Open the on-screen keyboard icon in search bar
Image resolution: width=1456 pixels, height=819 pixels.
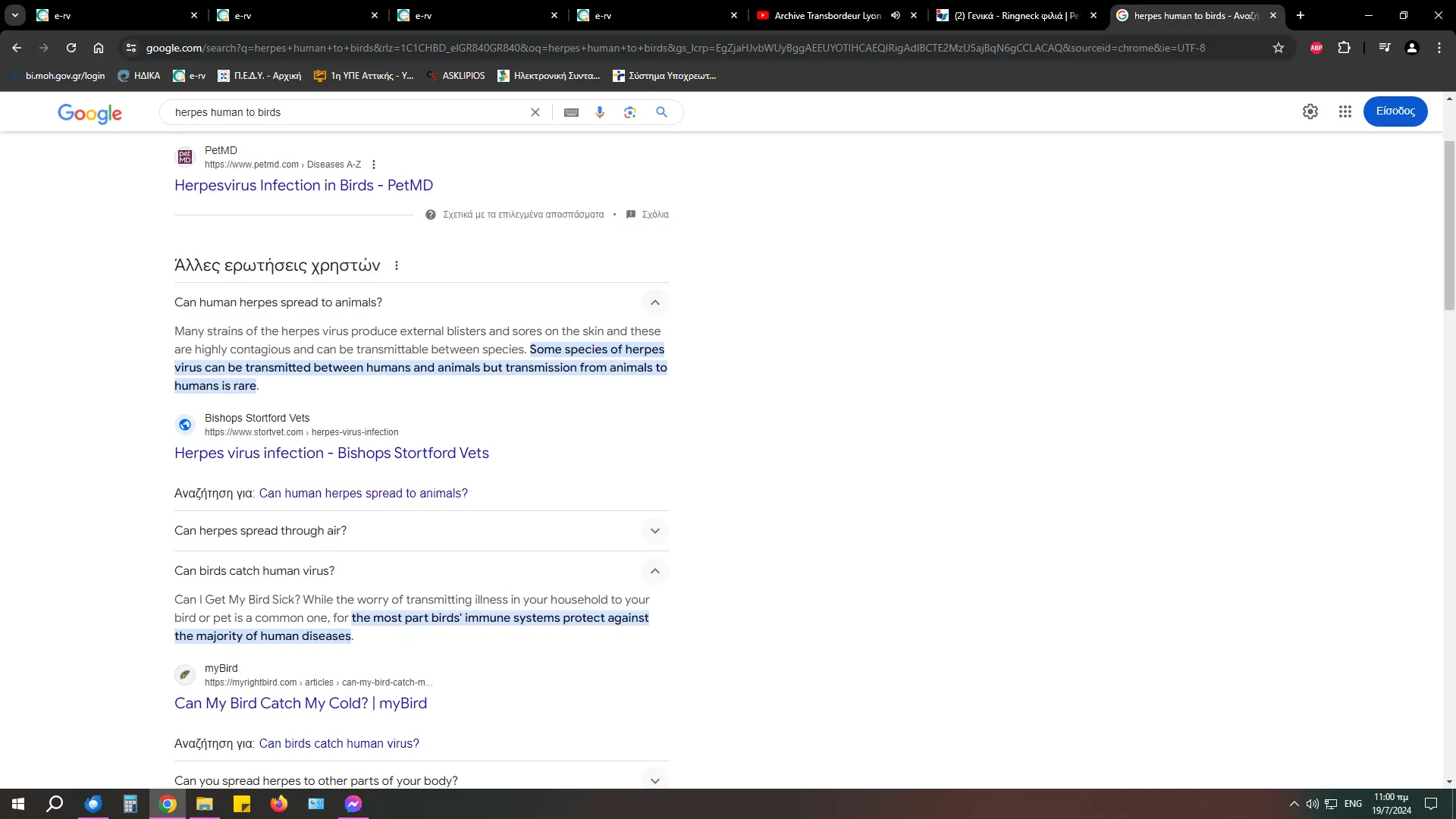tap(572, 112)
